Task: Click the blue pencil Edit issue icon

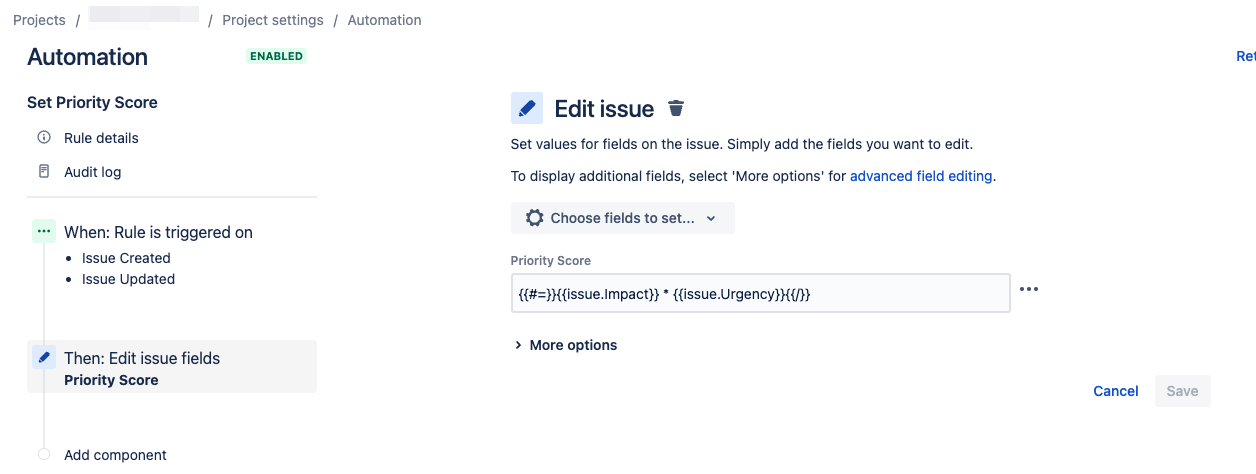Action: coord(527,108)
